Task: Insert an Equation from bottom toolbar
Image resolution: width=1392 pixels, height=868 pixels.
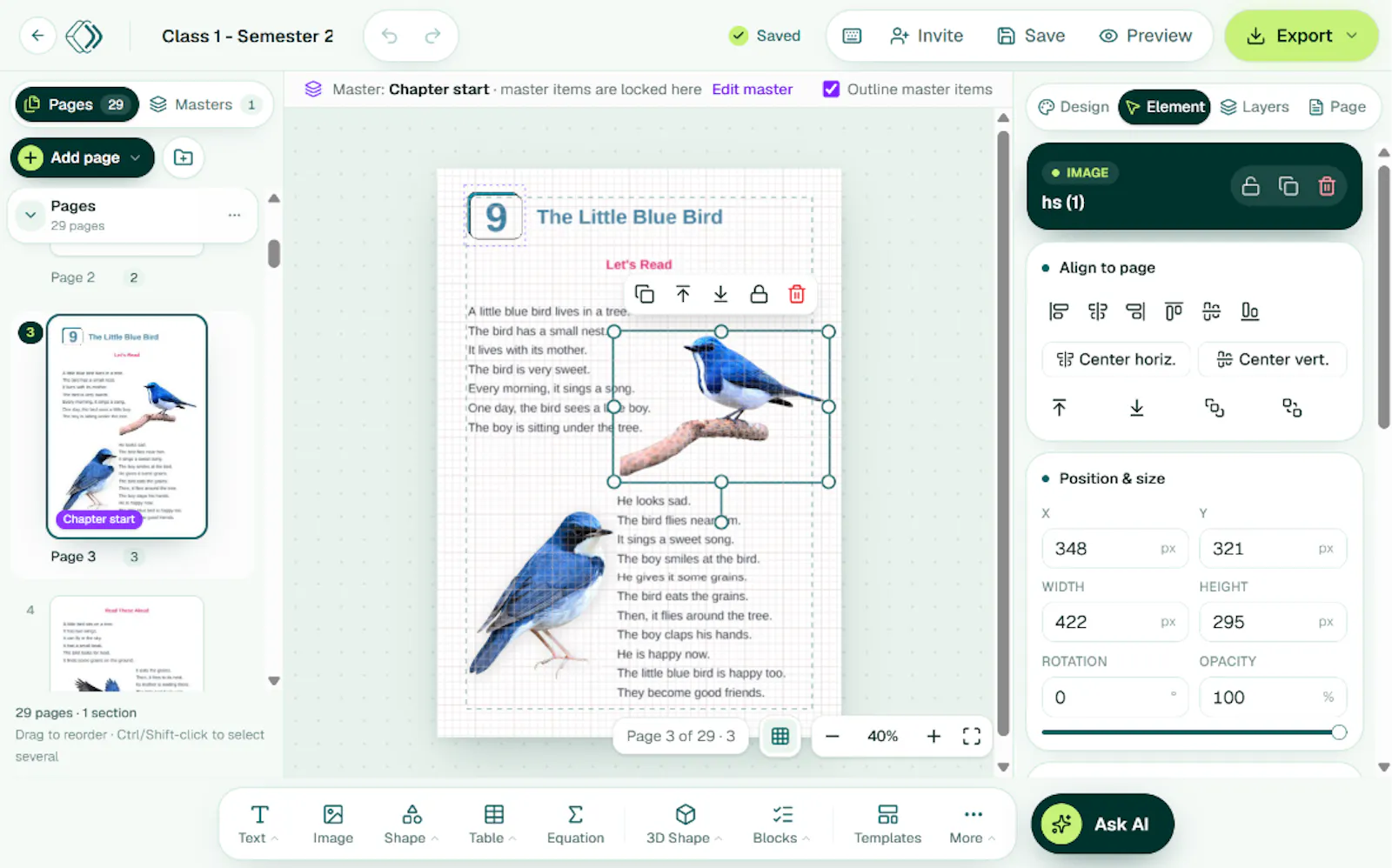Action: tap(575, 825)
